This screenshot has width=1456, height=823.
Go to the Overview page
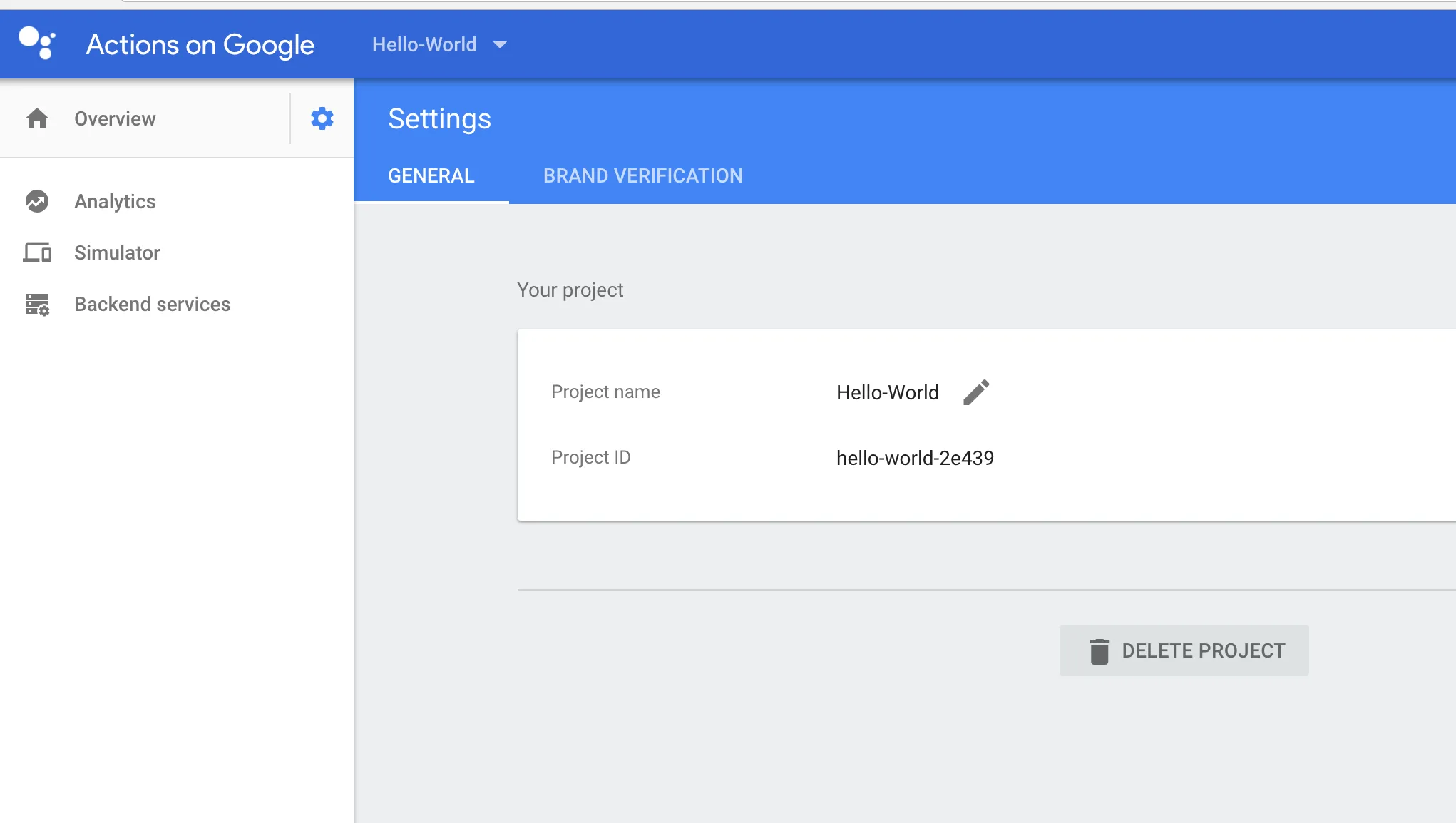[x=115, y=119]
